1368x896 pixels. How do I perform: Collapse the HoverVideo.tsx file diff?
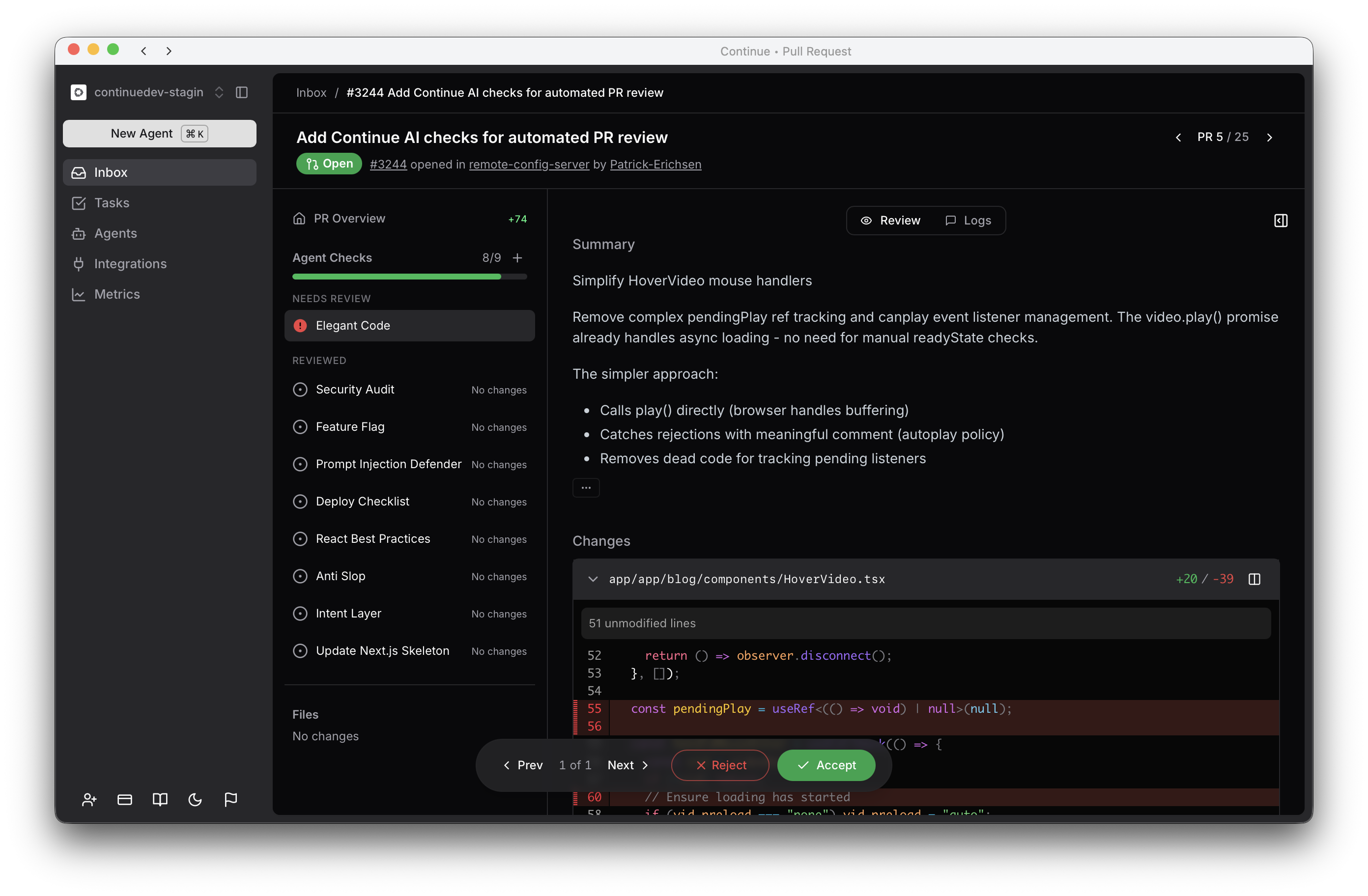point(593,579)
